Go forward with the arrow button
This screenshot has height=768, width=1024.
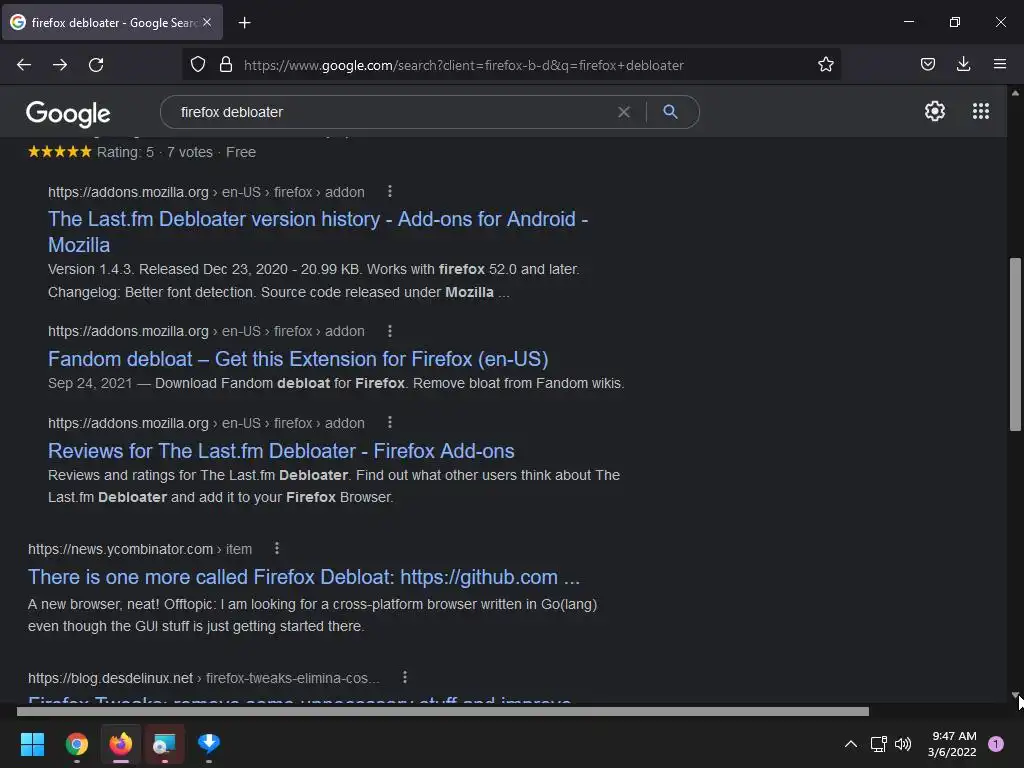(60, 65)
